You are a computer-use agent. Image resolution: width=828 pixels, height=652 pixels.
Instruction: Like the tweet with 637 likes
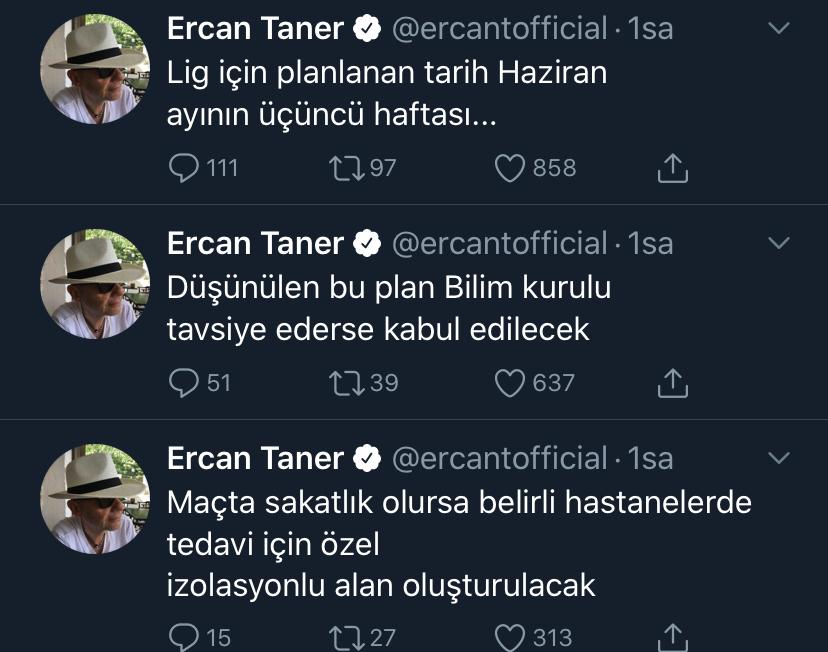510,382
